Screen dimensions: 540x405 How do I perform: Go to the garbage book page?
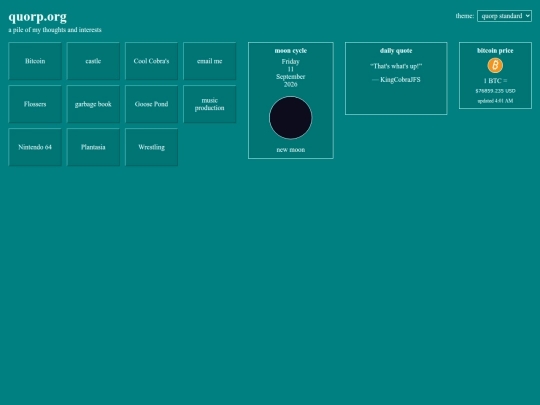pyautogui.click(x=93, y=104)
